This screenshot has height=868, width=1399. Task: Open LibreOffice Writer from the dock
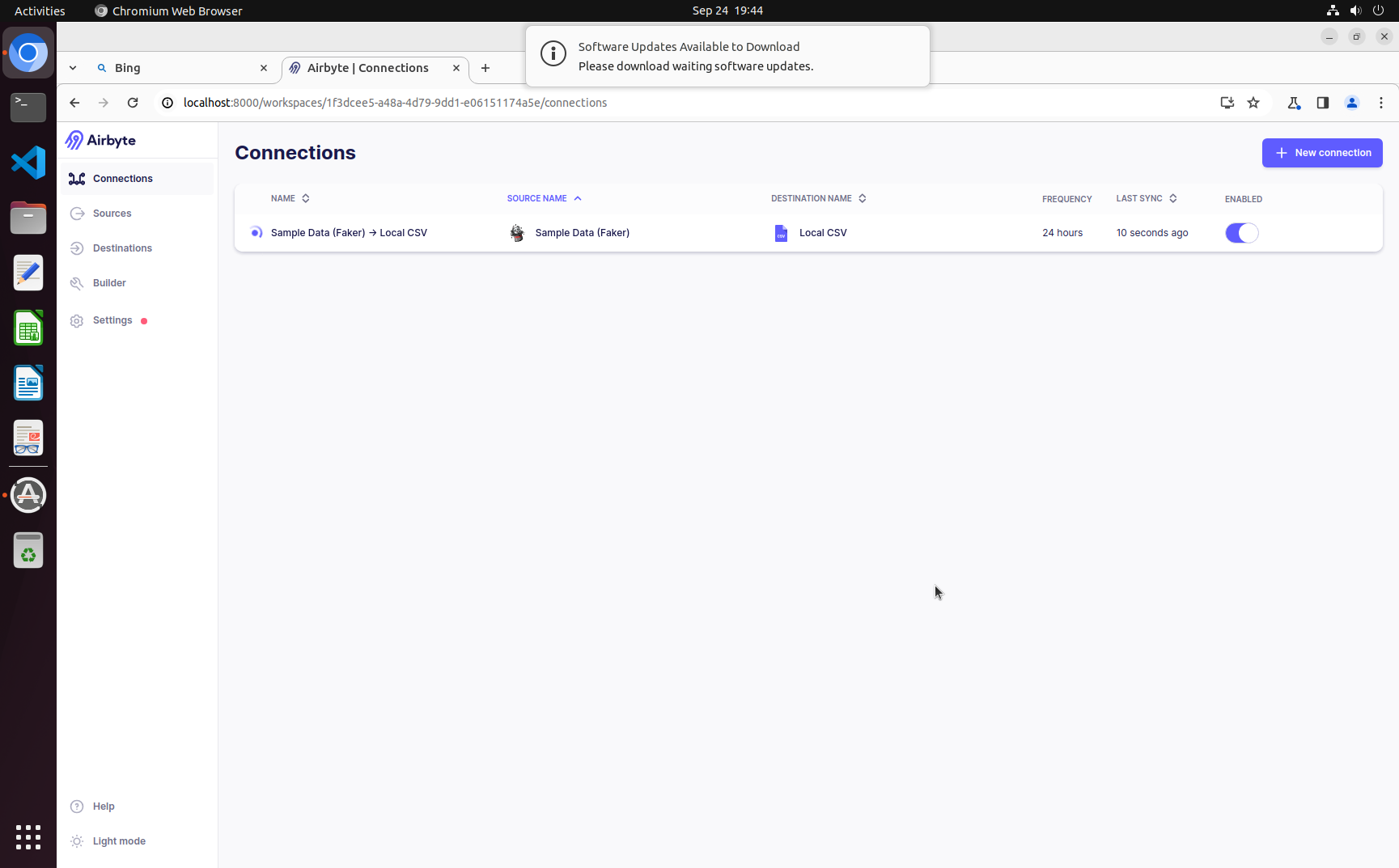pyautogui.click(x=28, y=383)
